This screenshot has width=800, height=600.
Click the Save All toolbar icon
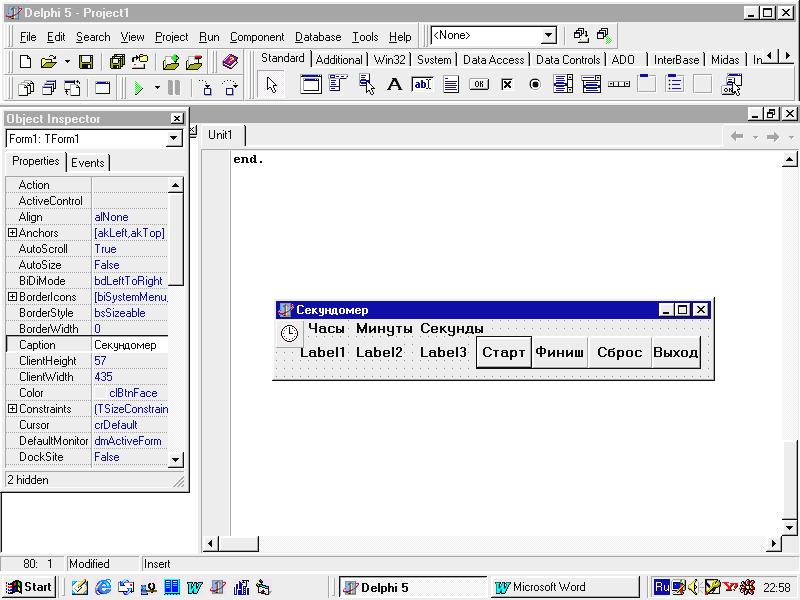[x=117, y=62]
